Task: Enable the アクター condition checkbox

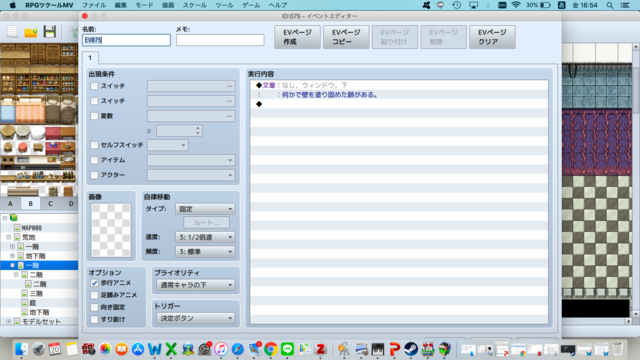Action: [94, 175]
